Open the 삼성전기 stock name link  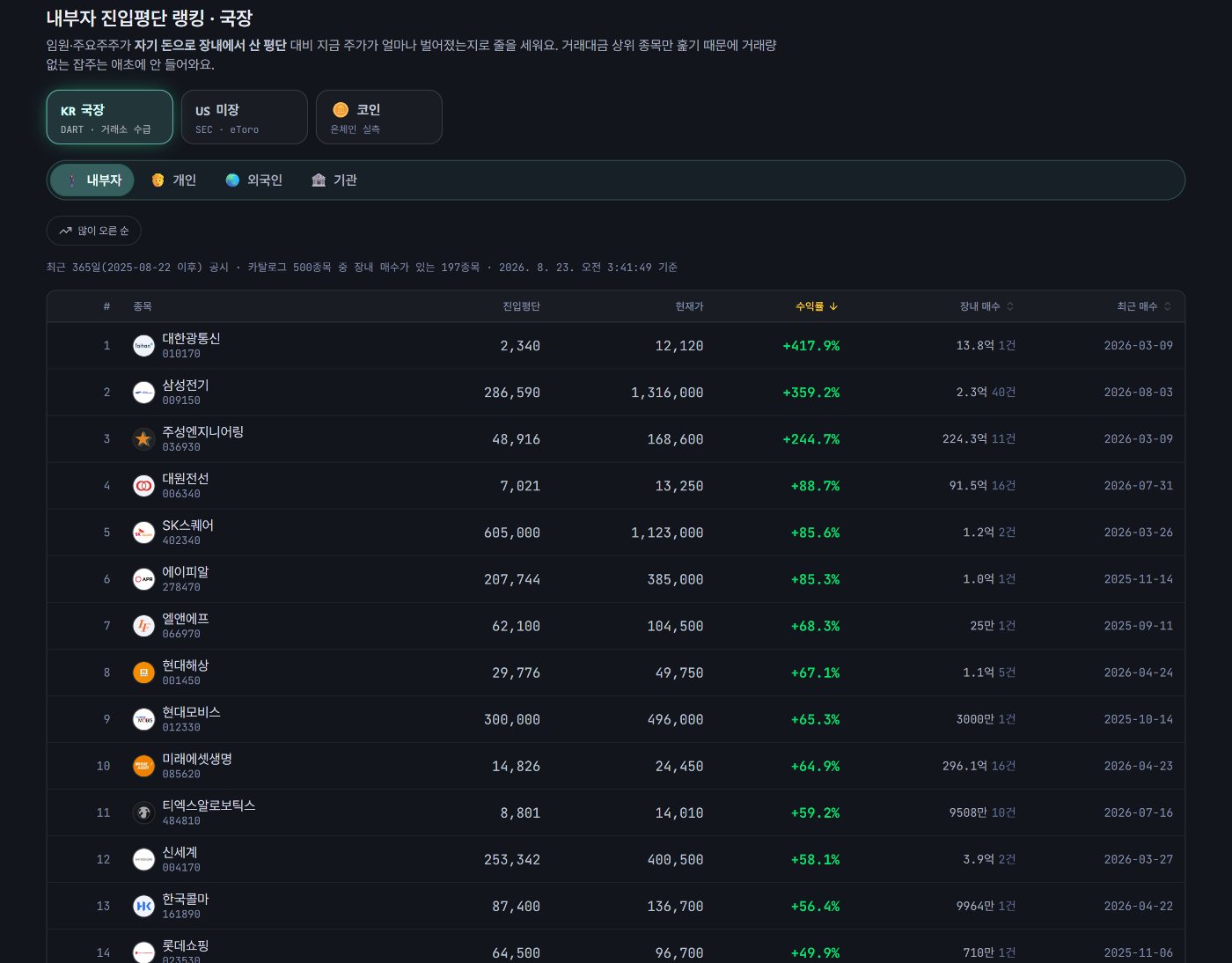(x=186, y=386)
